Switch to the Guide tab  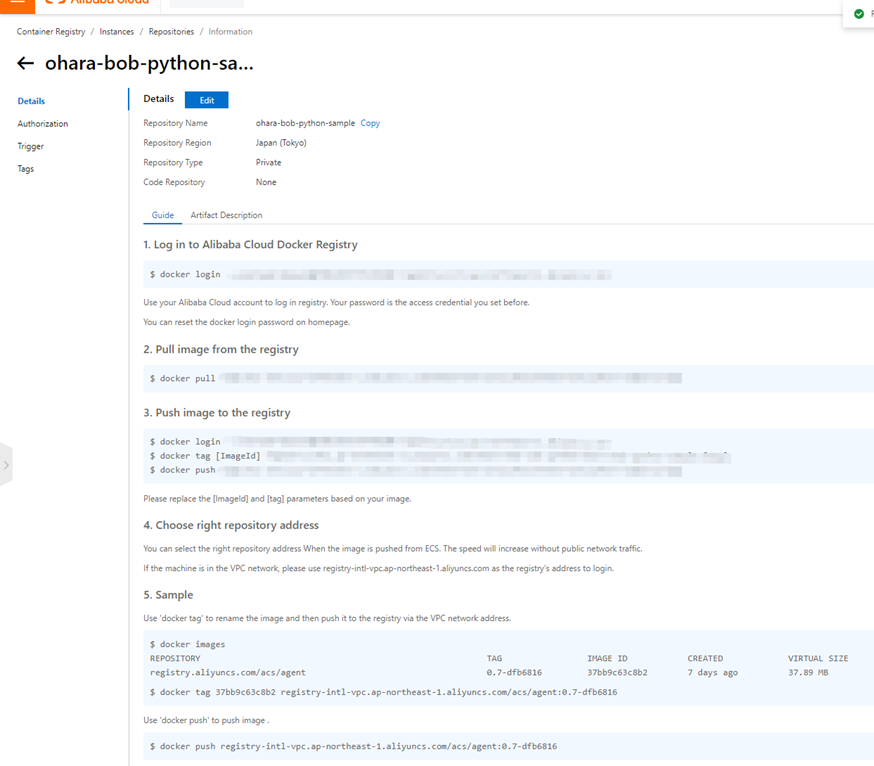click(163, 215)
